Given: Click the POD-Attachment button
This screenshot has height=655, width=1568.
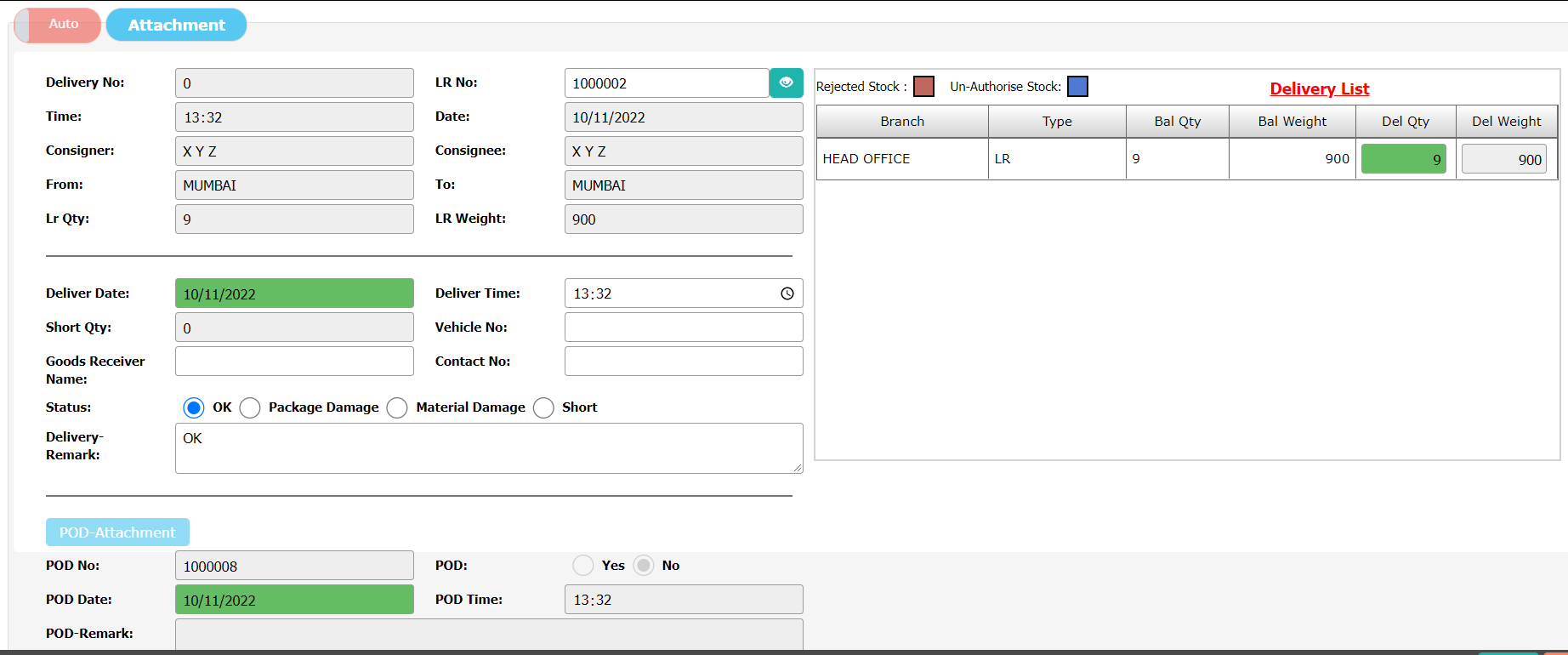Looking at the screenshot, I should click(117, 533).
